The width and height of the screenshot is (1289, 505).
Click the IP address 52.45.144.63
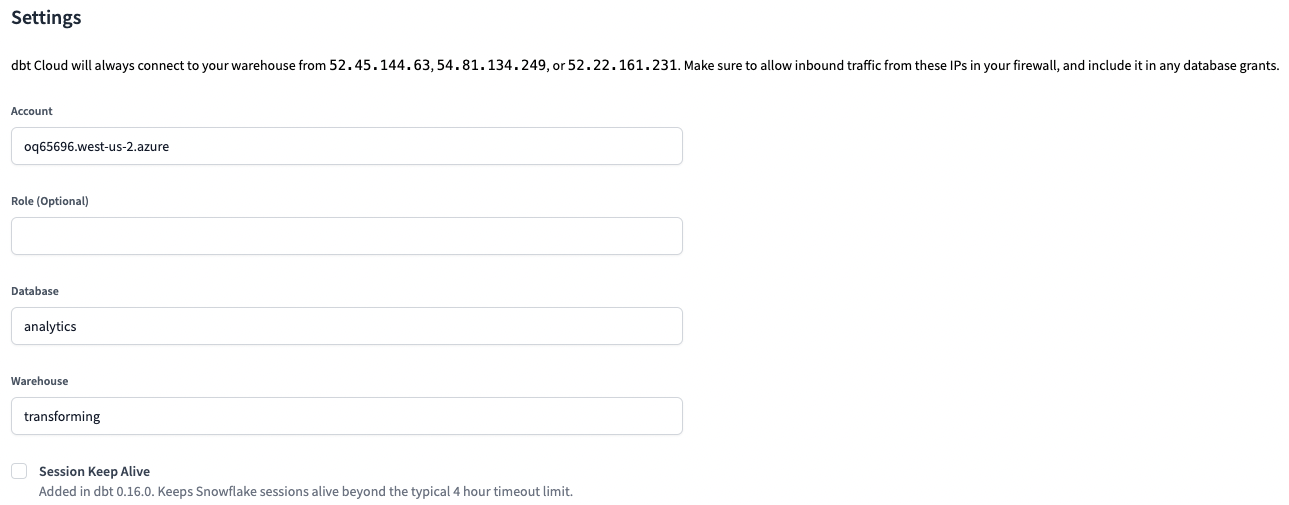pyautogui.click(x=380, y=66)
